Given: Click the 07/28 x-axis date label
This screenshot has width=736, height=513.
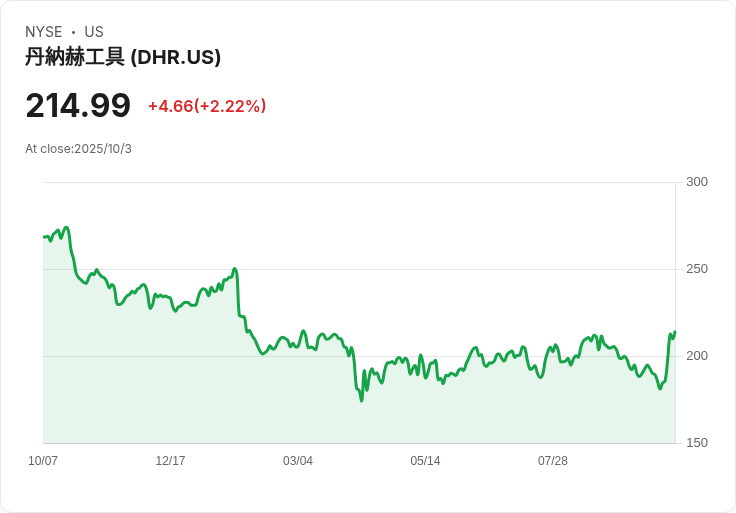Looking at the screenshot, I should (x=552, y=461).
